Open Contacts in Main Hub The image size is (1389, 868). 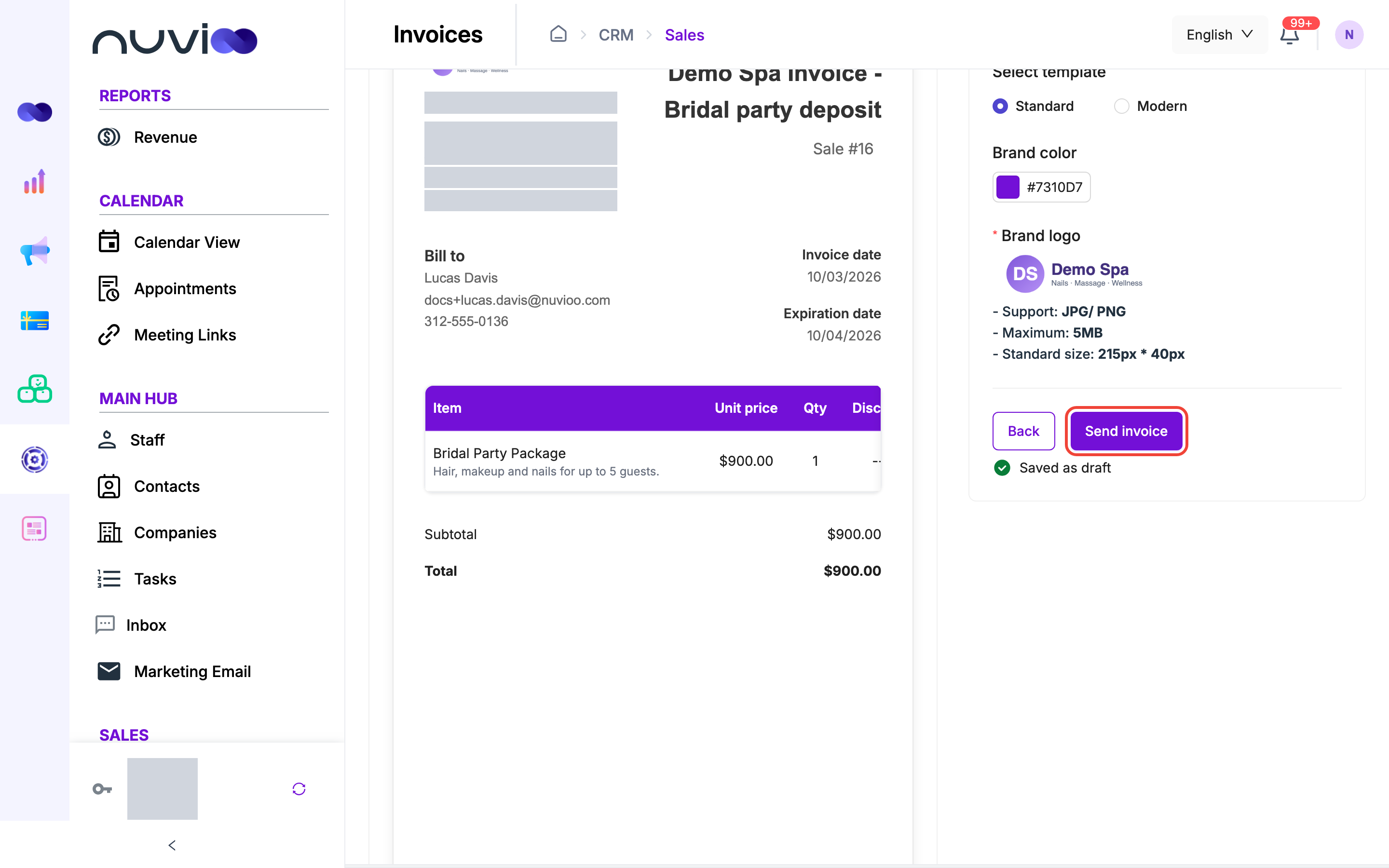149,486
